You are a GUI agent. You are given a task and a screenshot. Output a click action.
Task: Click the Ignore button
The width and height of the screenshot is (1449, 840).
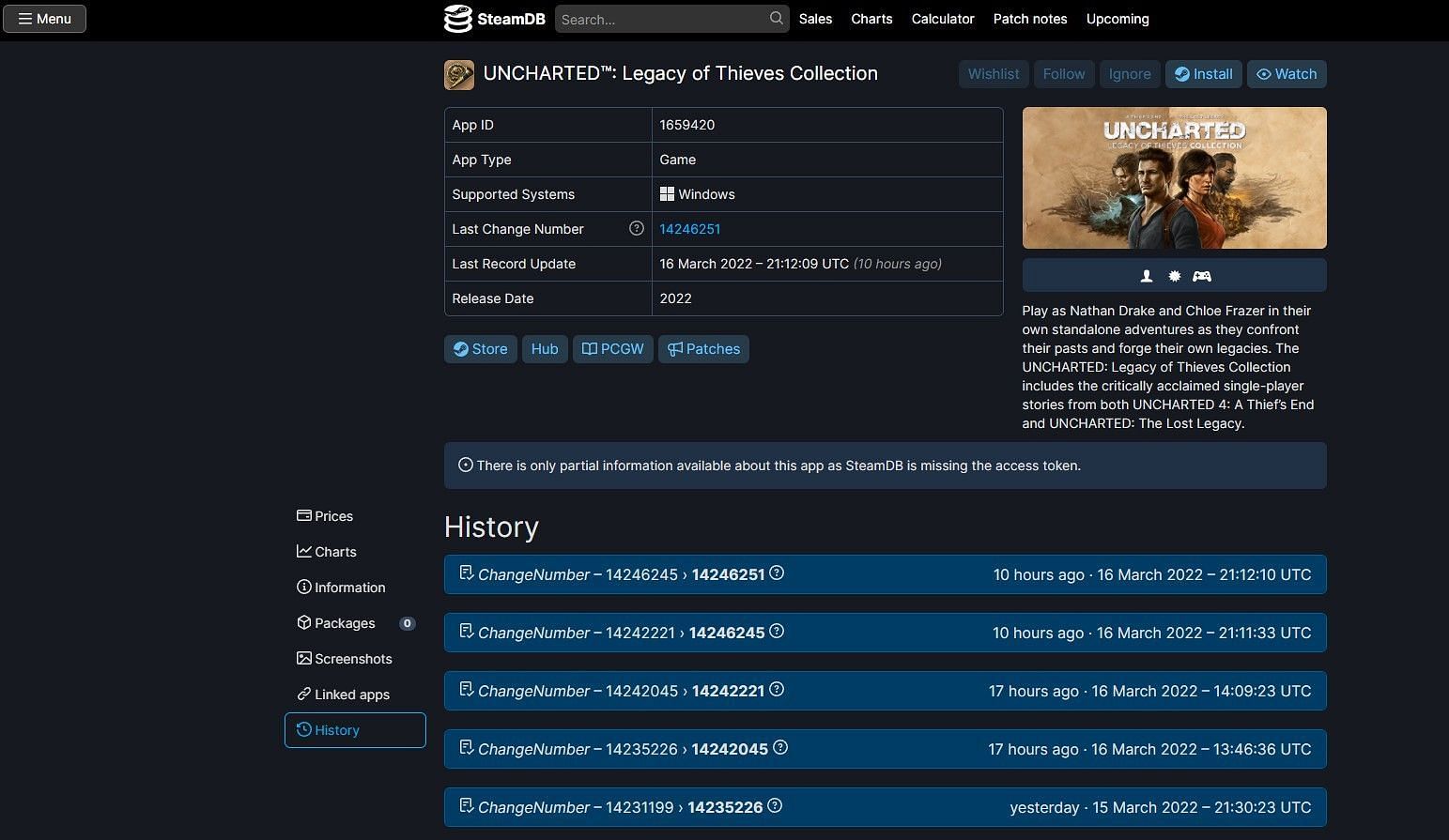1130,74
